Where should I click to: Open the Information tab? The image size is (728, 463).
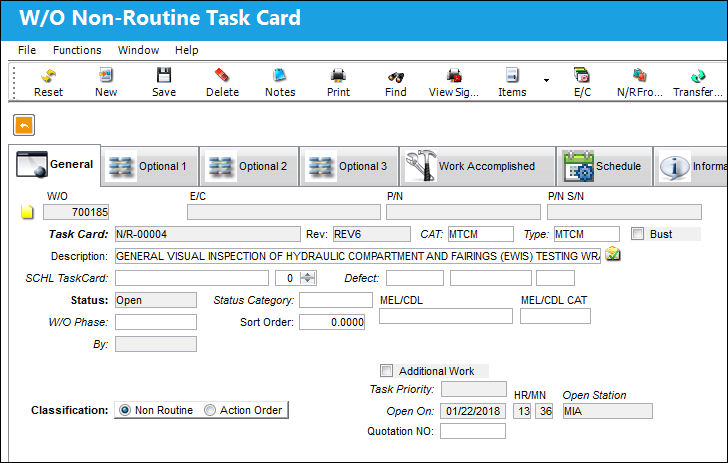coord(690,166)
